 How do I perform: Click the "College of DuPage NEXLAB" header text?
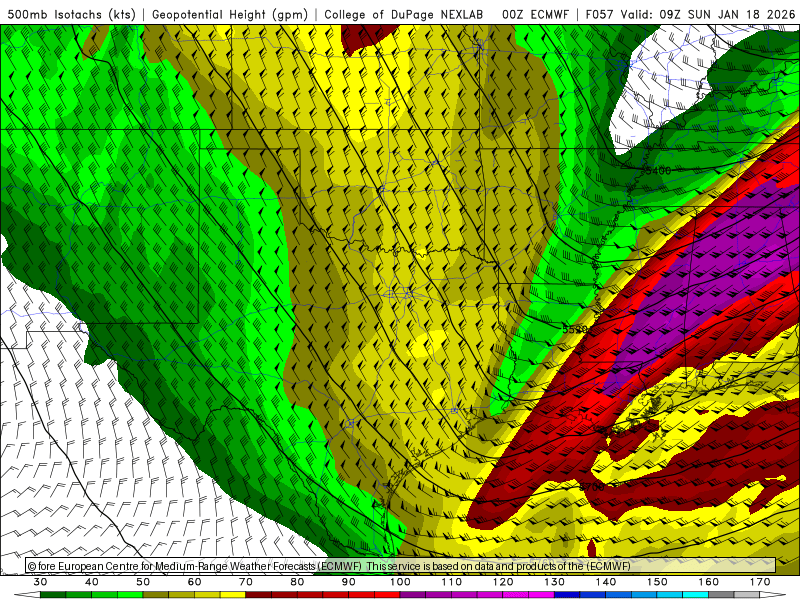click(x=403, y=14)
